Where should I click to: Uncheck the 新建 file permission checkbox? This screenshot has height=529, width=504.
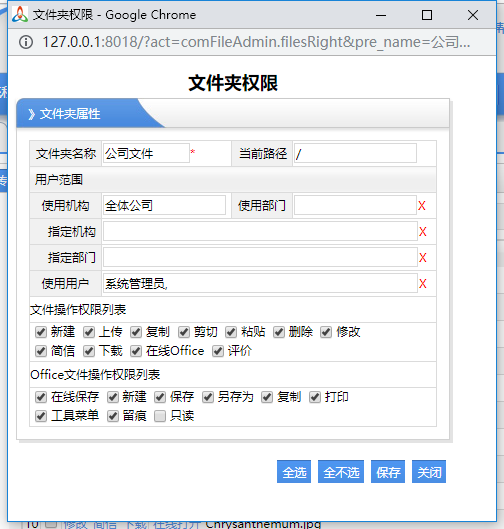coord(41,332)
